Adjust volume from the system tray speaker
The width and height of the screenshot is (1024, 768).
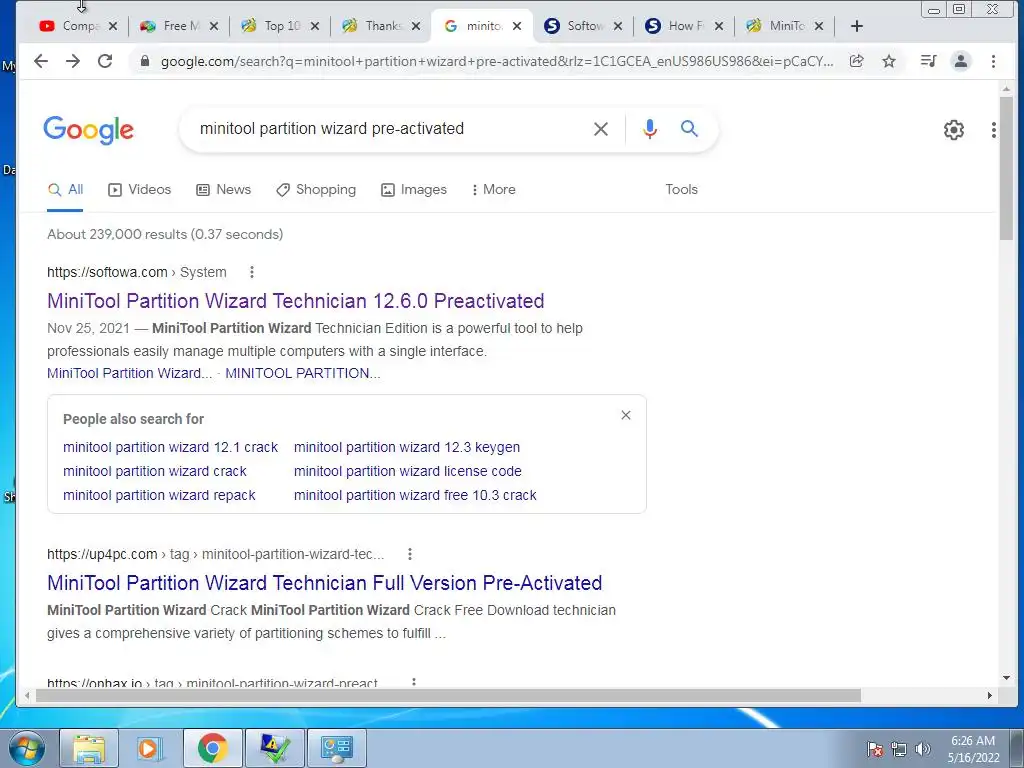pos(923,749)
